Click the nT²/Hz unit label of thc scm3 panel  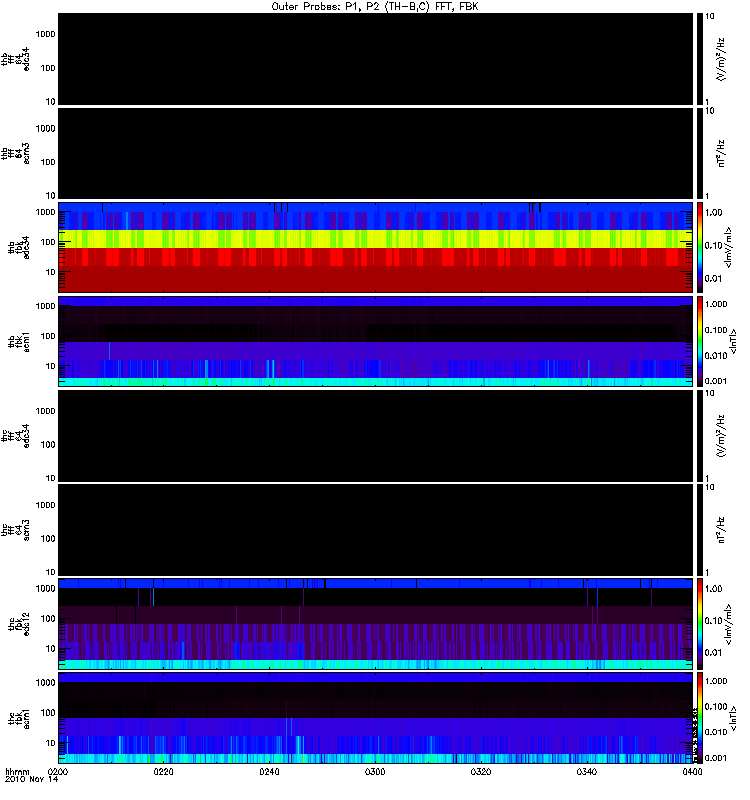[x=720, y=530]
